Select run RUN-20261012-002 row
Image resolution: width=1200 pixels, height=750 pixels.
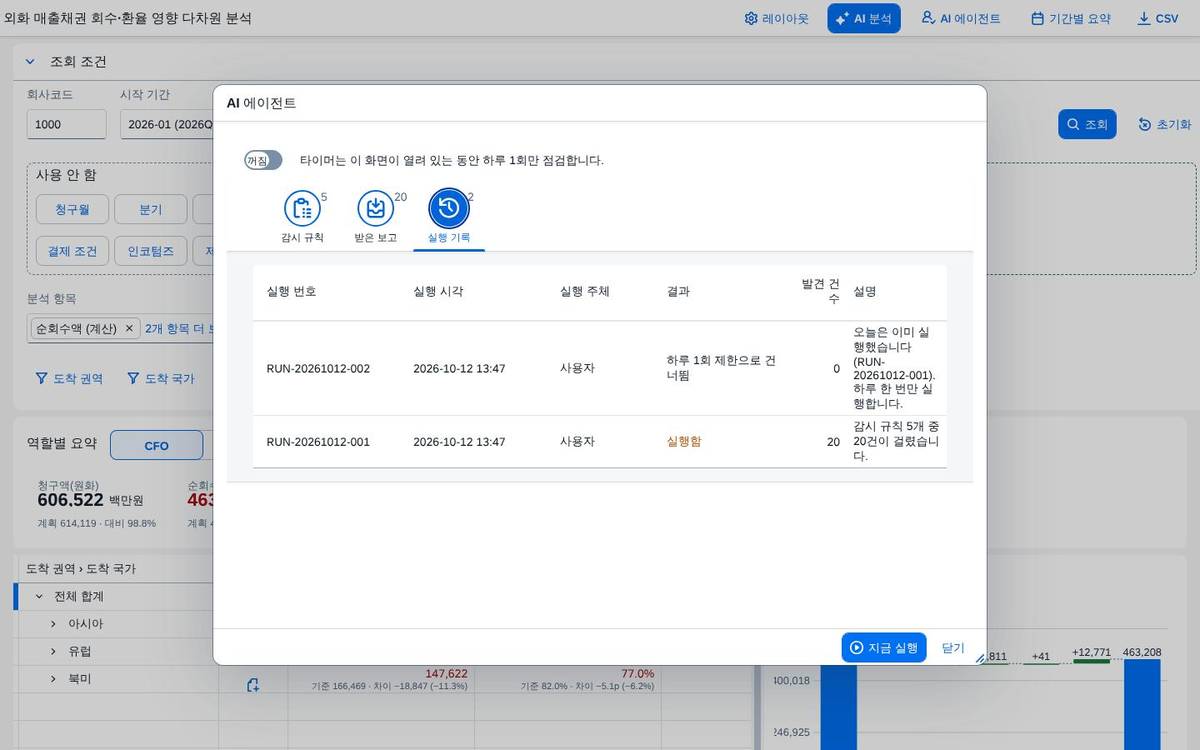[599, 368]
